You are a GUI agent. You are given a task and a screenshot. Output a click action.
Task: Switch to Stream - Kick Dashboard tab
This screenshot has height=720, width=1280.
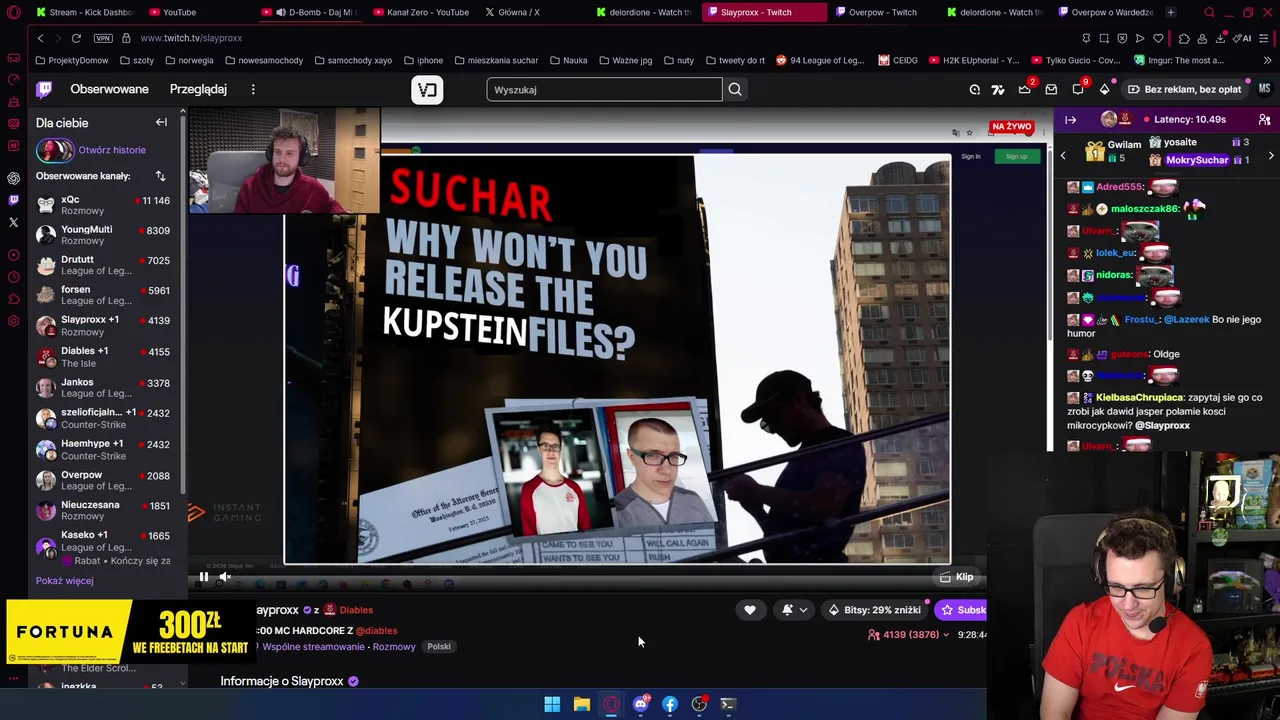(84, 12)
